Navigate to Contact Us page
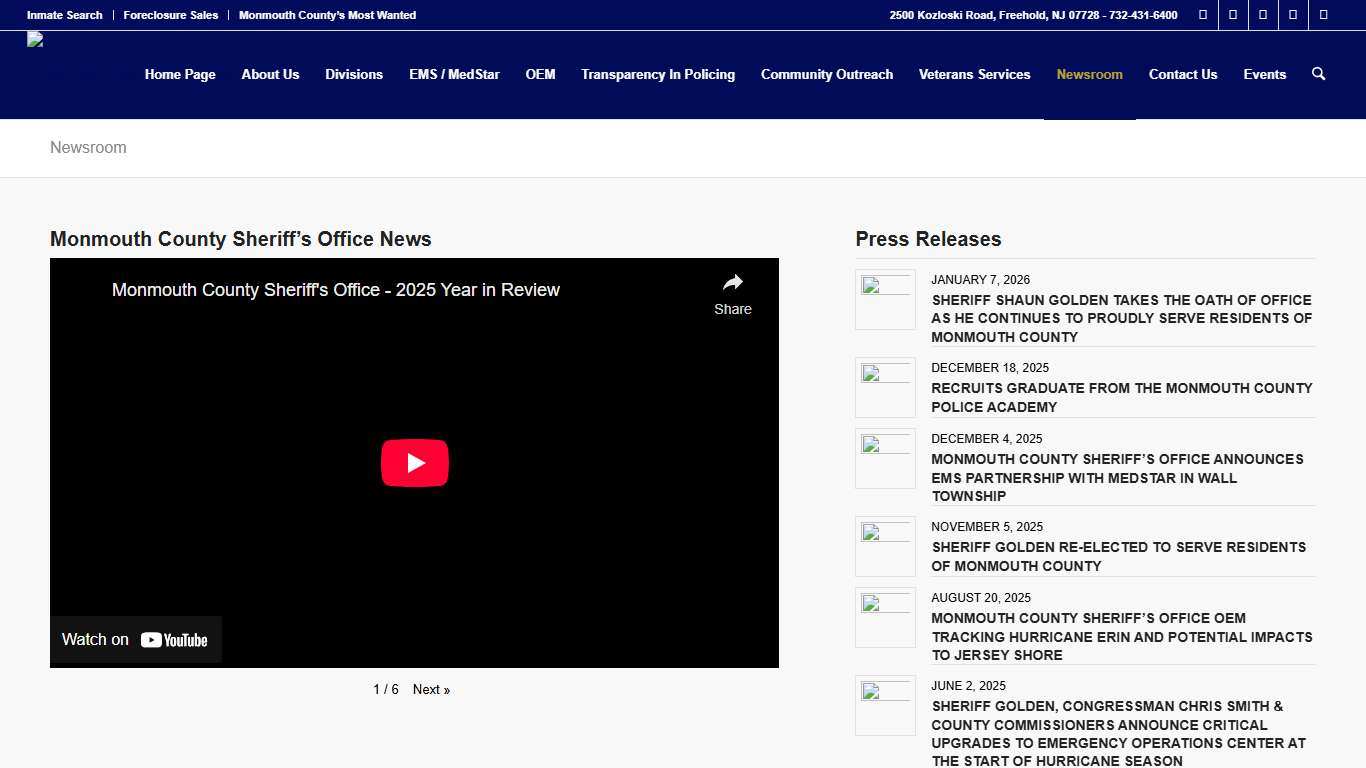Image resolution: width=1366 pixels, height=768 pixels. 1183,75
